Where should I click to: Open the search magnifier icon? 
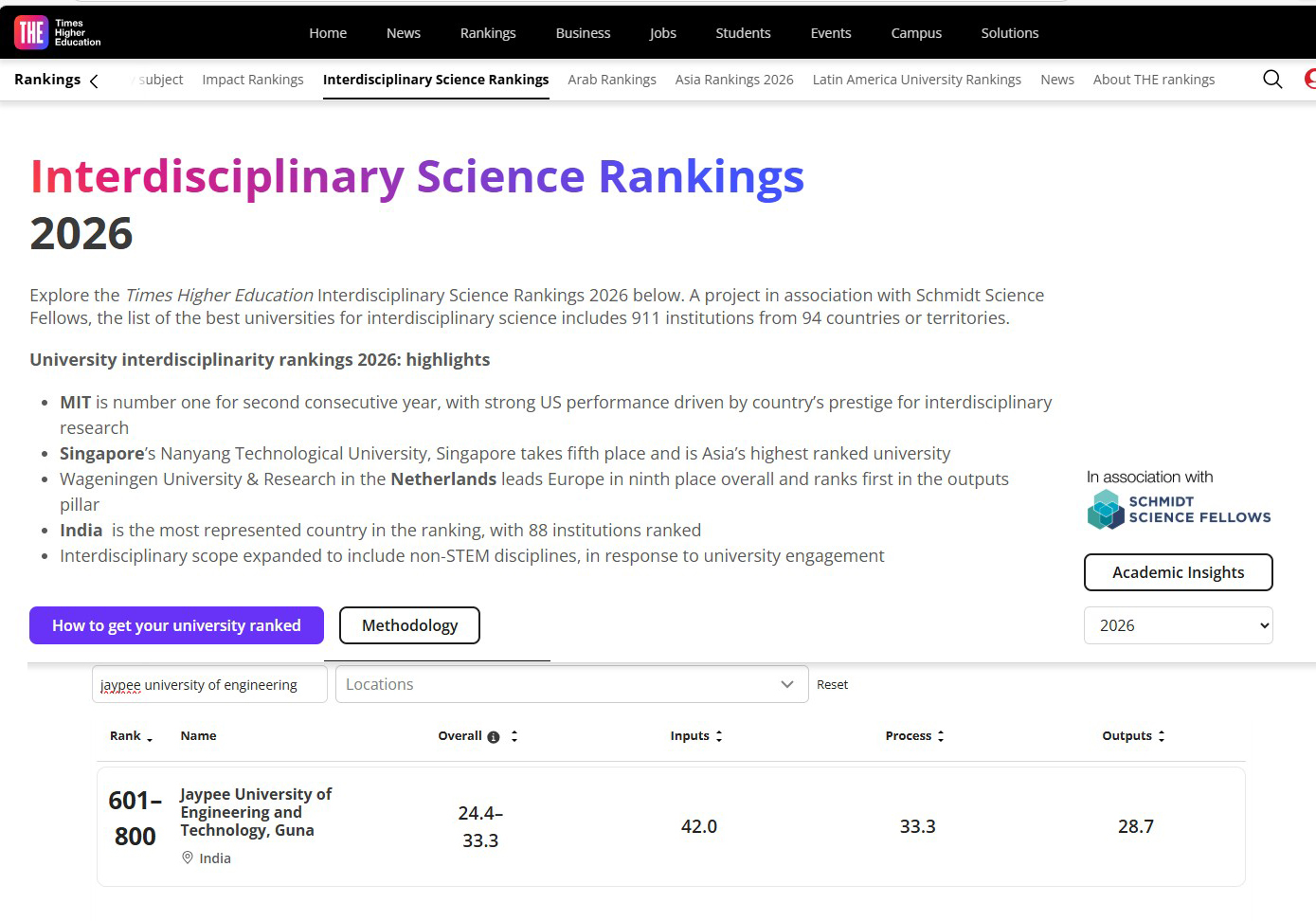tap(1272, 80)
